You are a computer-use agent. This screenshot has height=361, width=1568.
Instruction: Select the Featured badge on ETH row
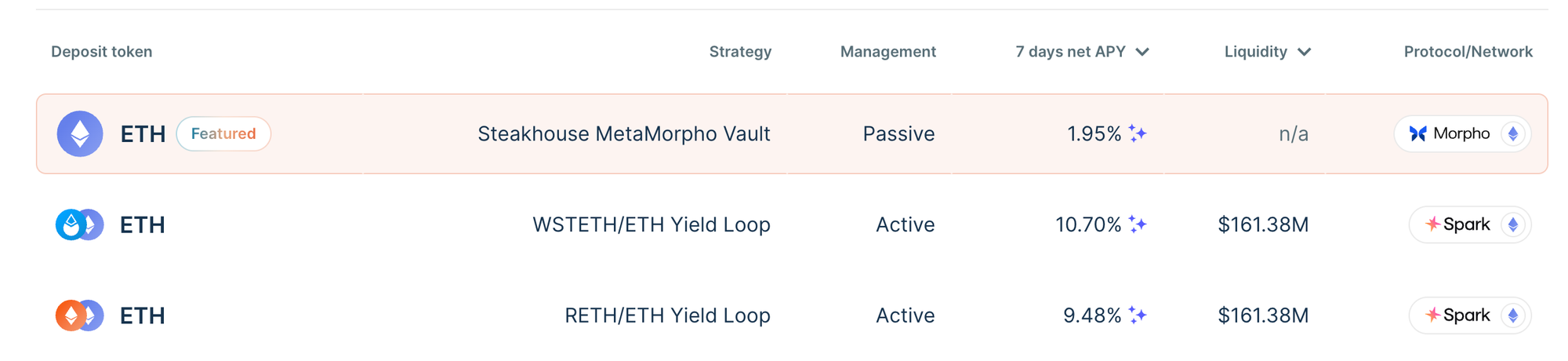point(223,133)
